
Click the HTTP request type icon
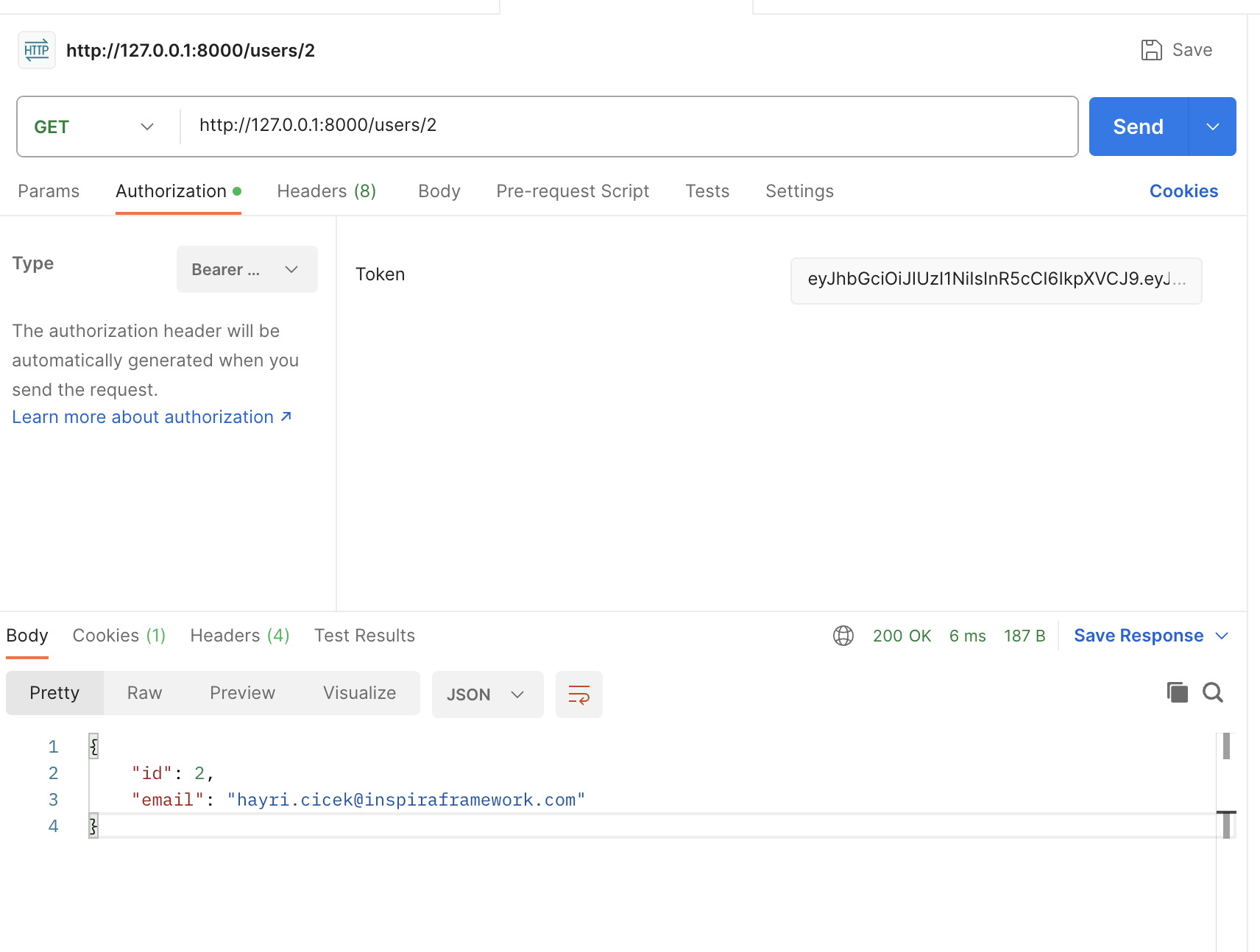pyautogui.click(x=37, y=50)
